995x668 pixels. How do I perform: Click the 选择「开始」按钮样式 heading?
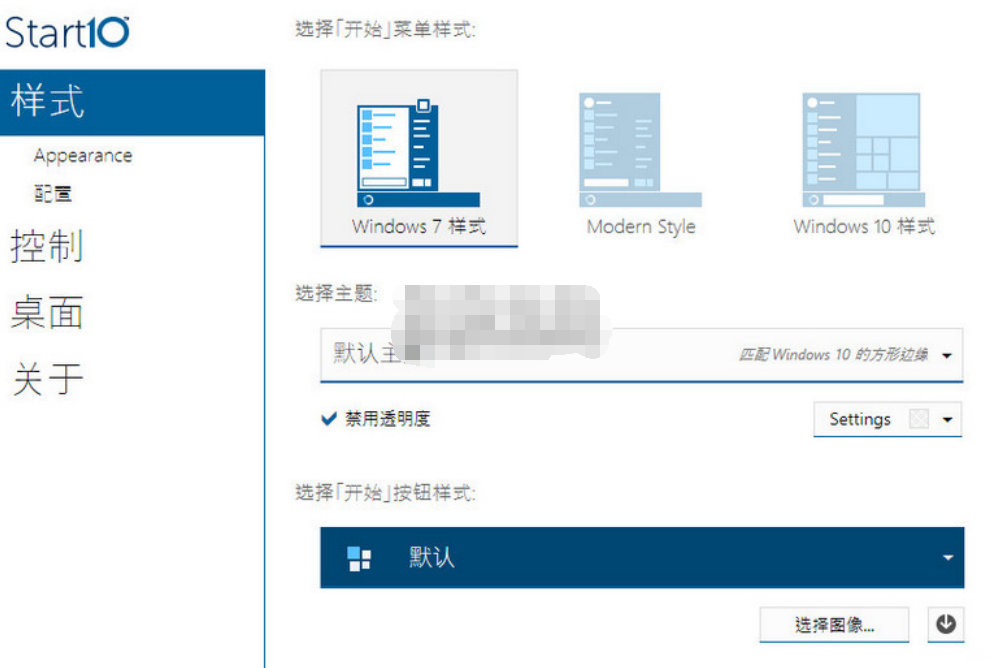click(385, 492)
